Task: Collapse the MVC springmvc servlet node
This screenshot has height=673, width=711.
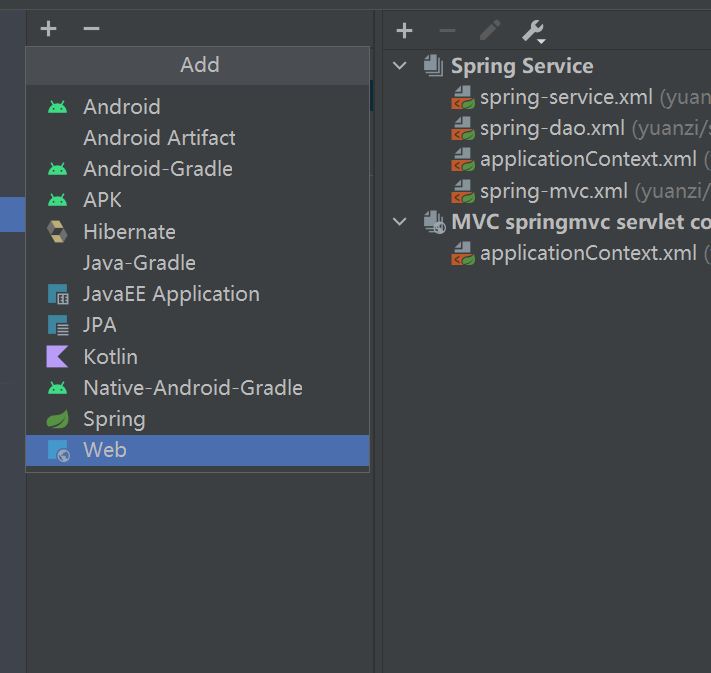Action: [x=399, y=222]
